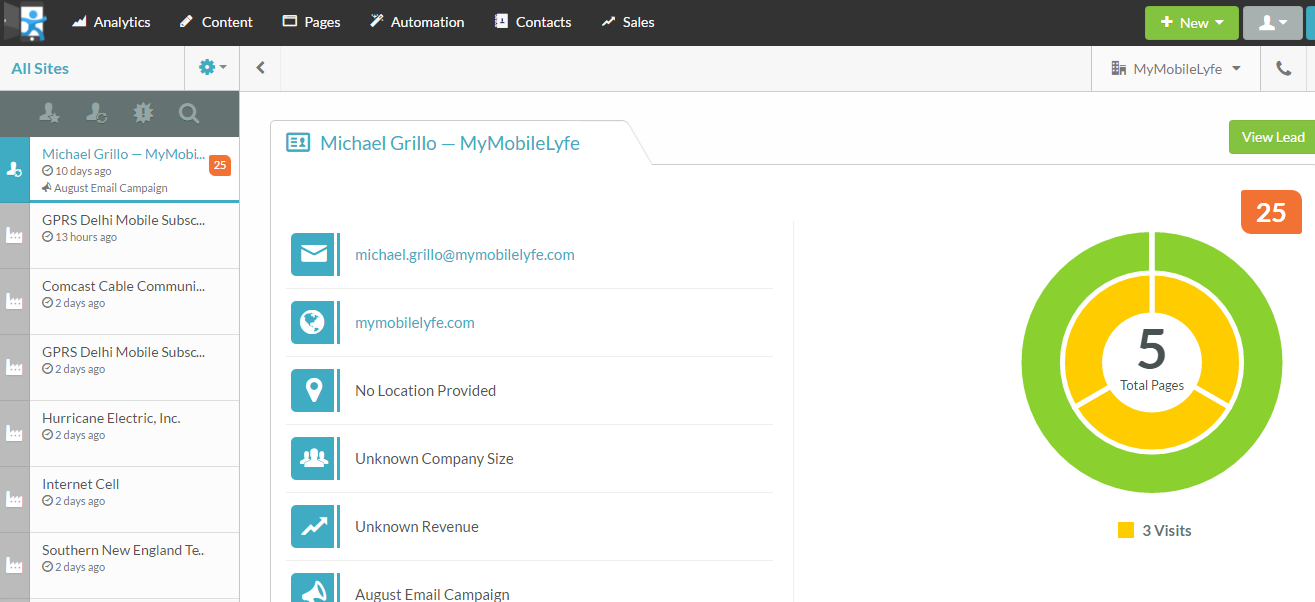Click the company size people icon

pos(314,459)
